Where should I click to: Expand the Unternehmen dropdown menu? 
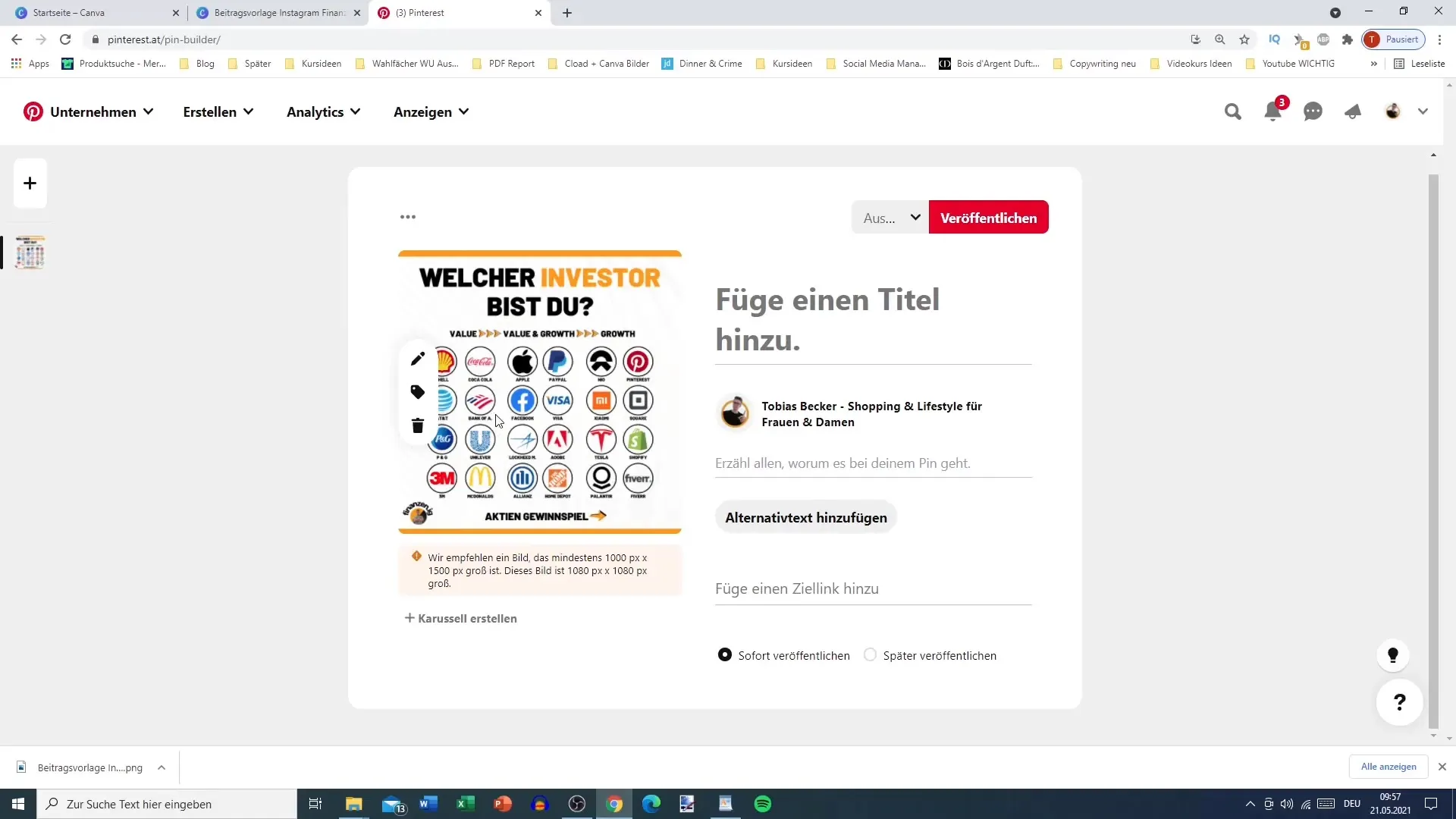102,112
